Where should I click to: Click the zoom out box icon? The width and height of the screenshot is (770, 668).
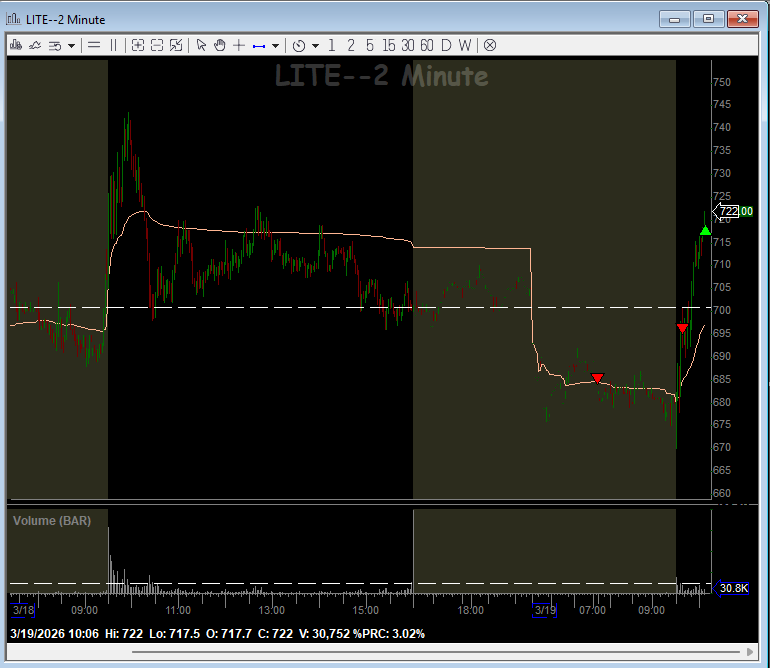pyautogui.click(x=157, y=46)
